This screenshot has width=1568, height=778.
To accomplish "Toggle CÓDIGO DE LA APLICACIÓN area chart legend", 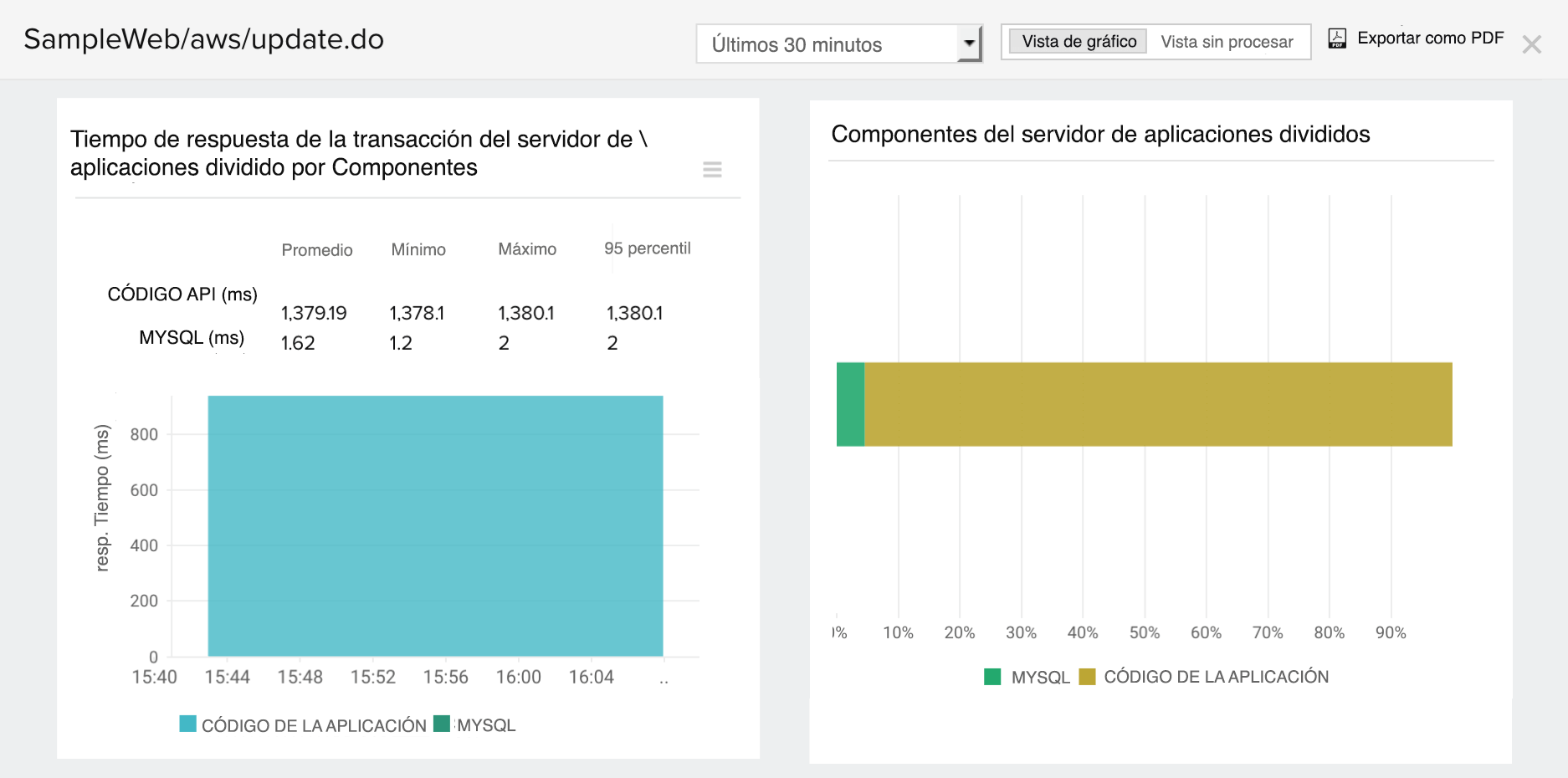I will tap(314, 725).
